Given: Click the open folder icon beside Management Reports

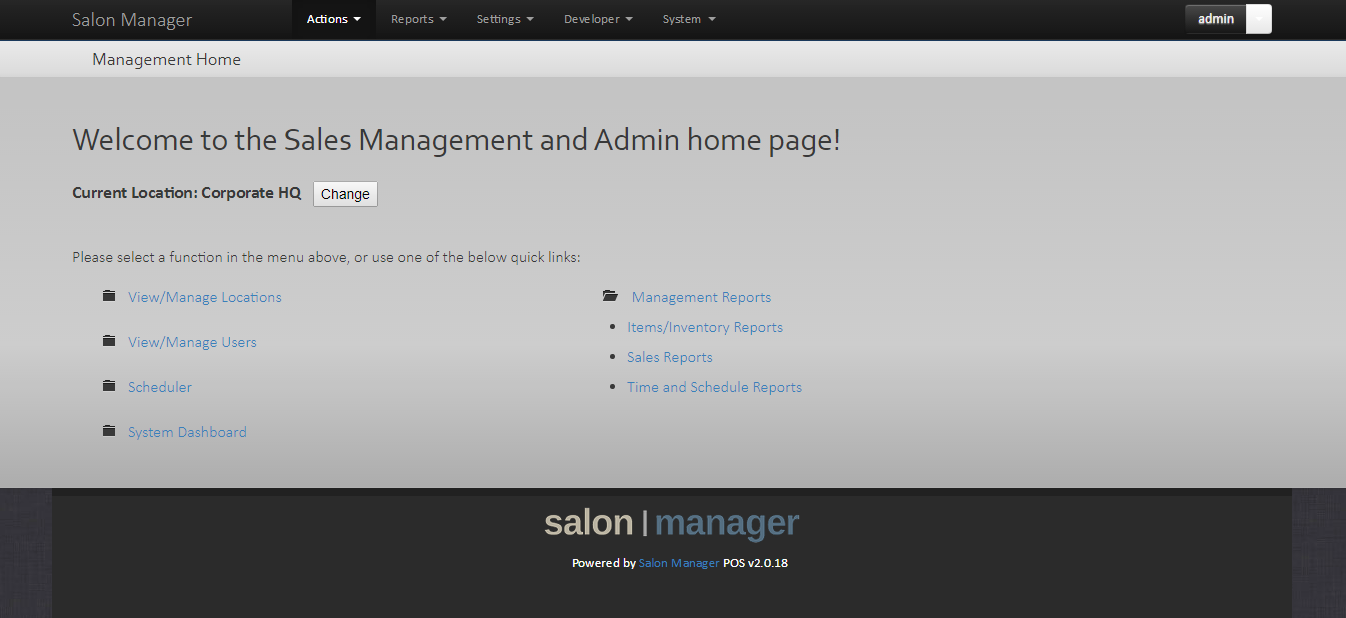Looking at the screenshot, I should click(x=611, y=295).
